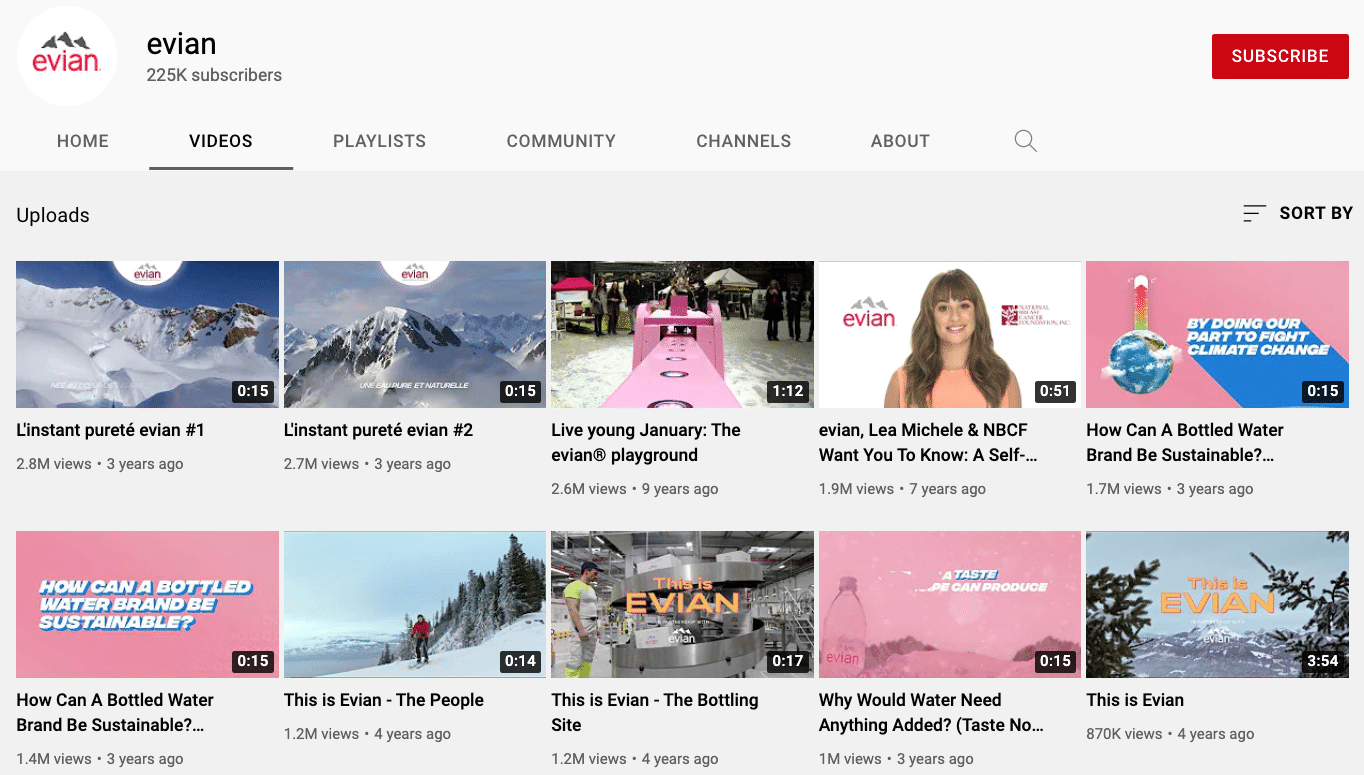The height and width of the screenshot is (775, 1364).
Task: Switch to the PLAYLISTS tab
Action: [379, 141]
